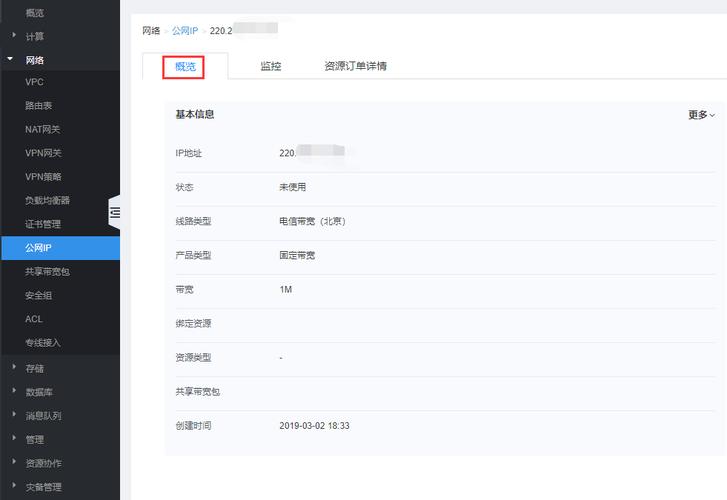
Task: Click the 创建时间 row label
Action: (193, 426)
